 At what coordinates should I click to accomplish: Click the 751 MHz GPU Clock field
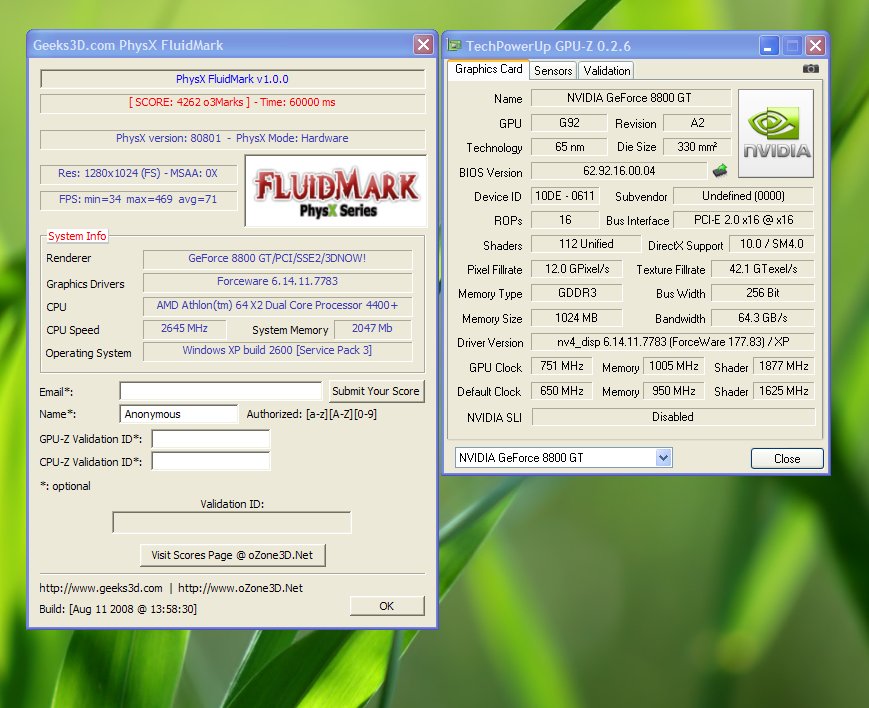[x=561, y=366]
